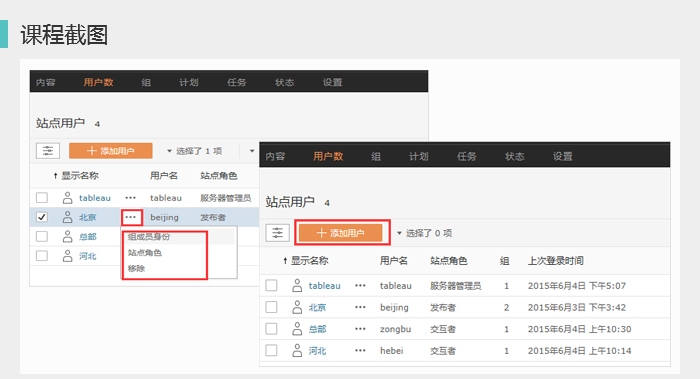Open the tableau user link in left window

tap(95, 198)
